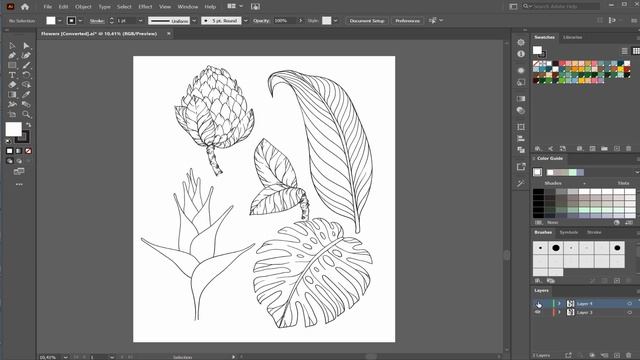Open stroke weight dropdown
This screenshot has height=360, width=640.
140,20
